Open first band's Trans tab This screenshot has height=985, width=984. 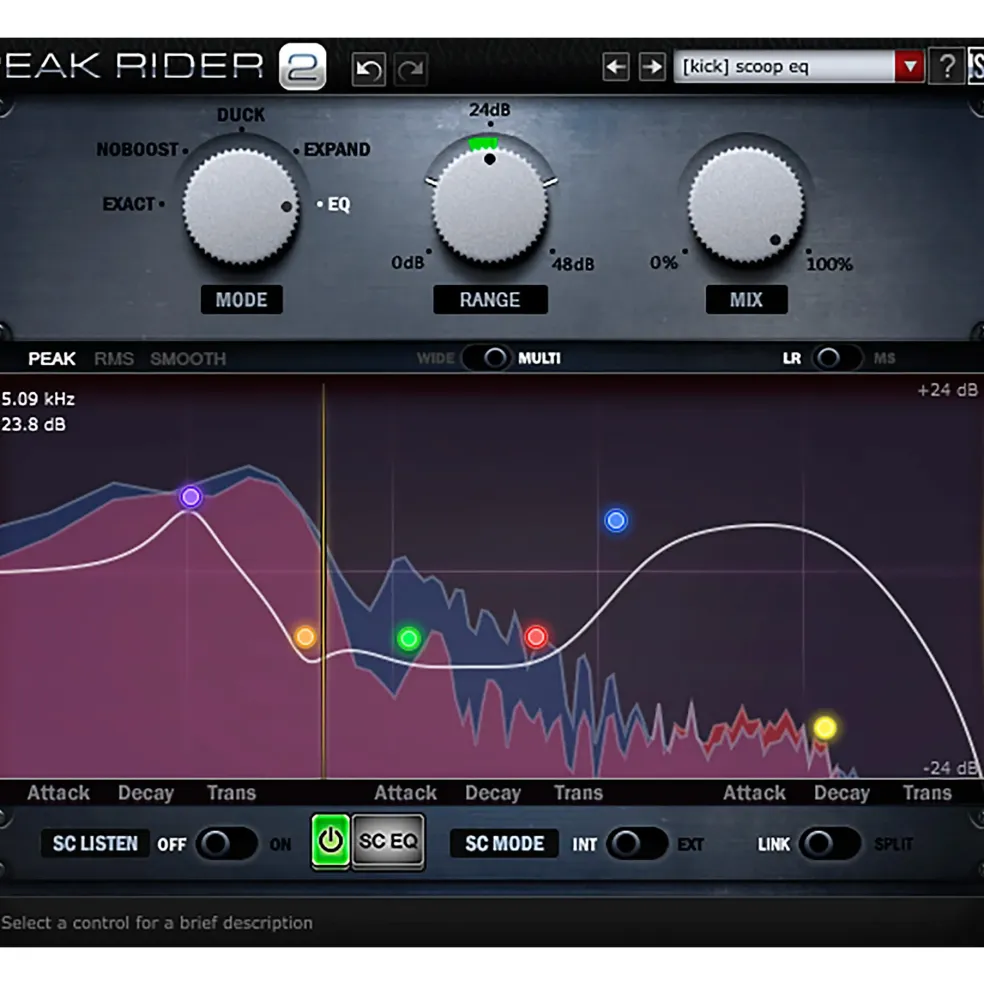pos(231,793)
